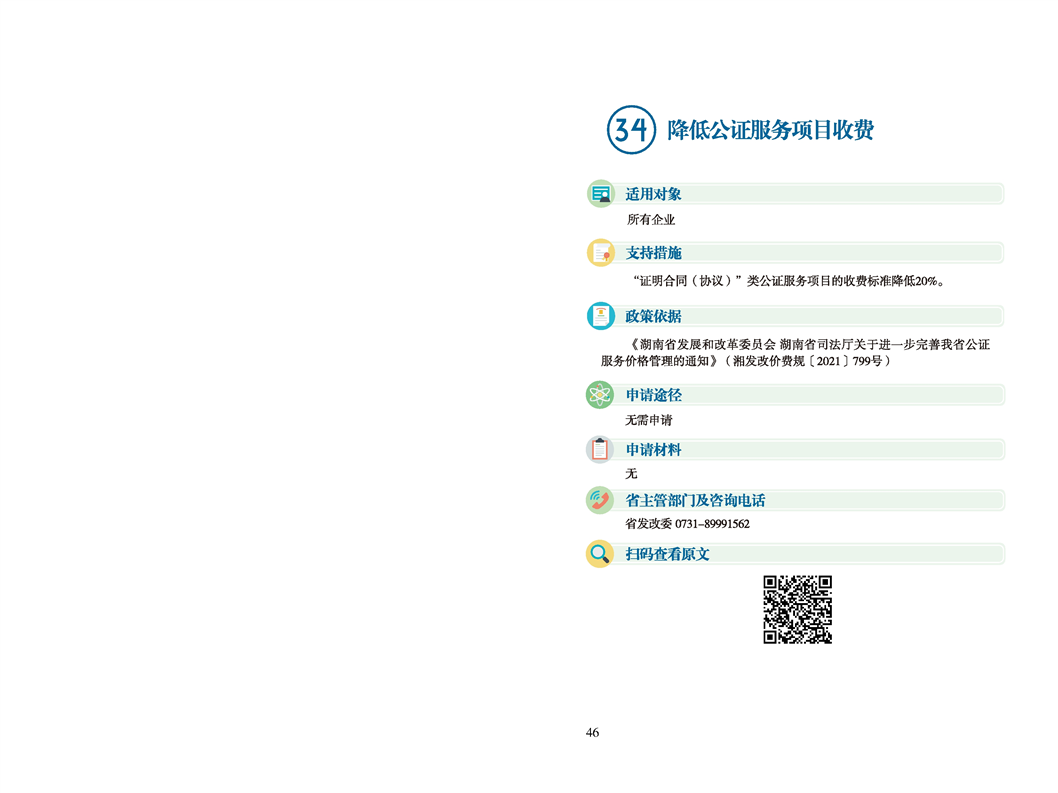Click the title 降低公证服务项目收费
The image size is (1058, 793).
(x=771, y=130)
